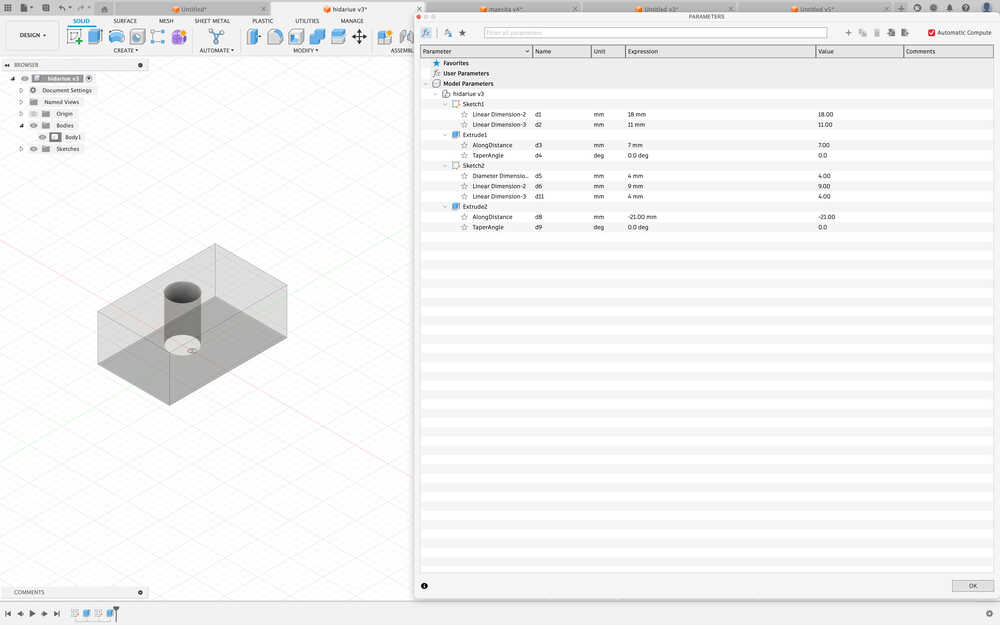Image resolution: width=1000 pixels, height=625 pixels.
Task: Click the Value column header
Action: tap(859, 52)
